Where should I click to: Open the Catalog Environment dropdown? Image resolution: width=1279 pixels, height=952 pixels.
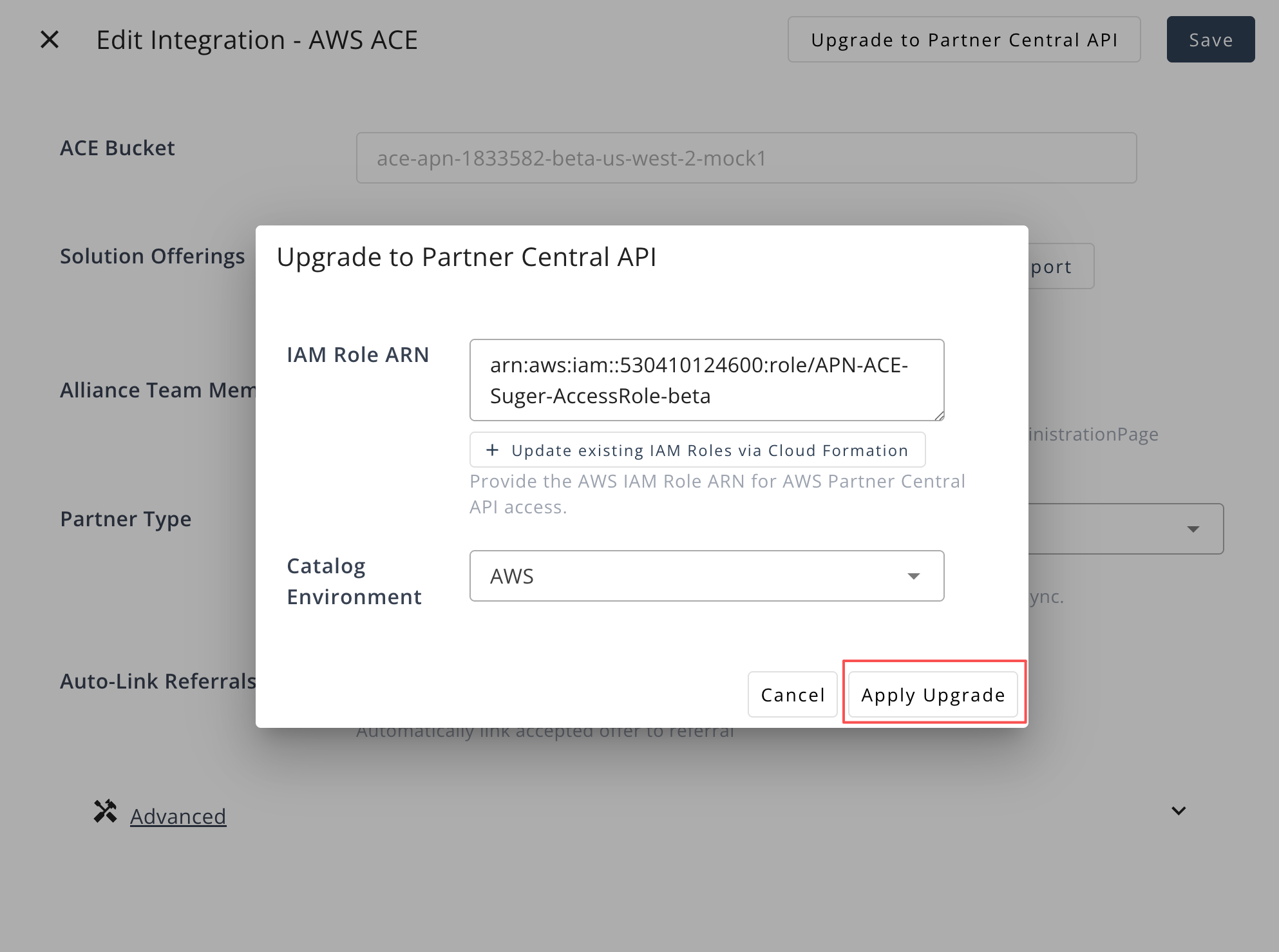706,576
